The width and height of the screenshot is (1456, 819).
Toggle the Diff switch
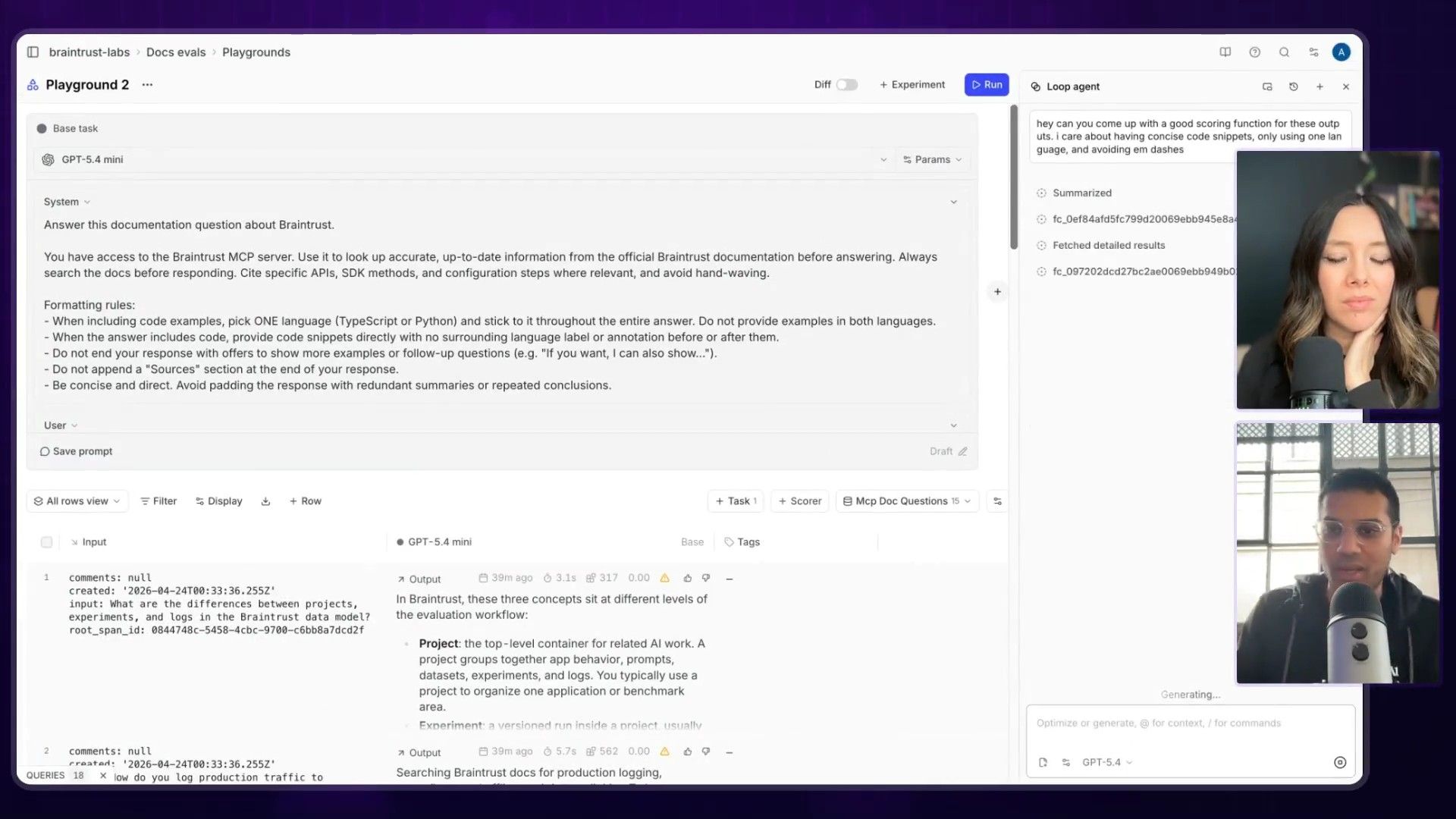[x=847, y=85]
